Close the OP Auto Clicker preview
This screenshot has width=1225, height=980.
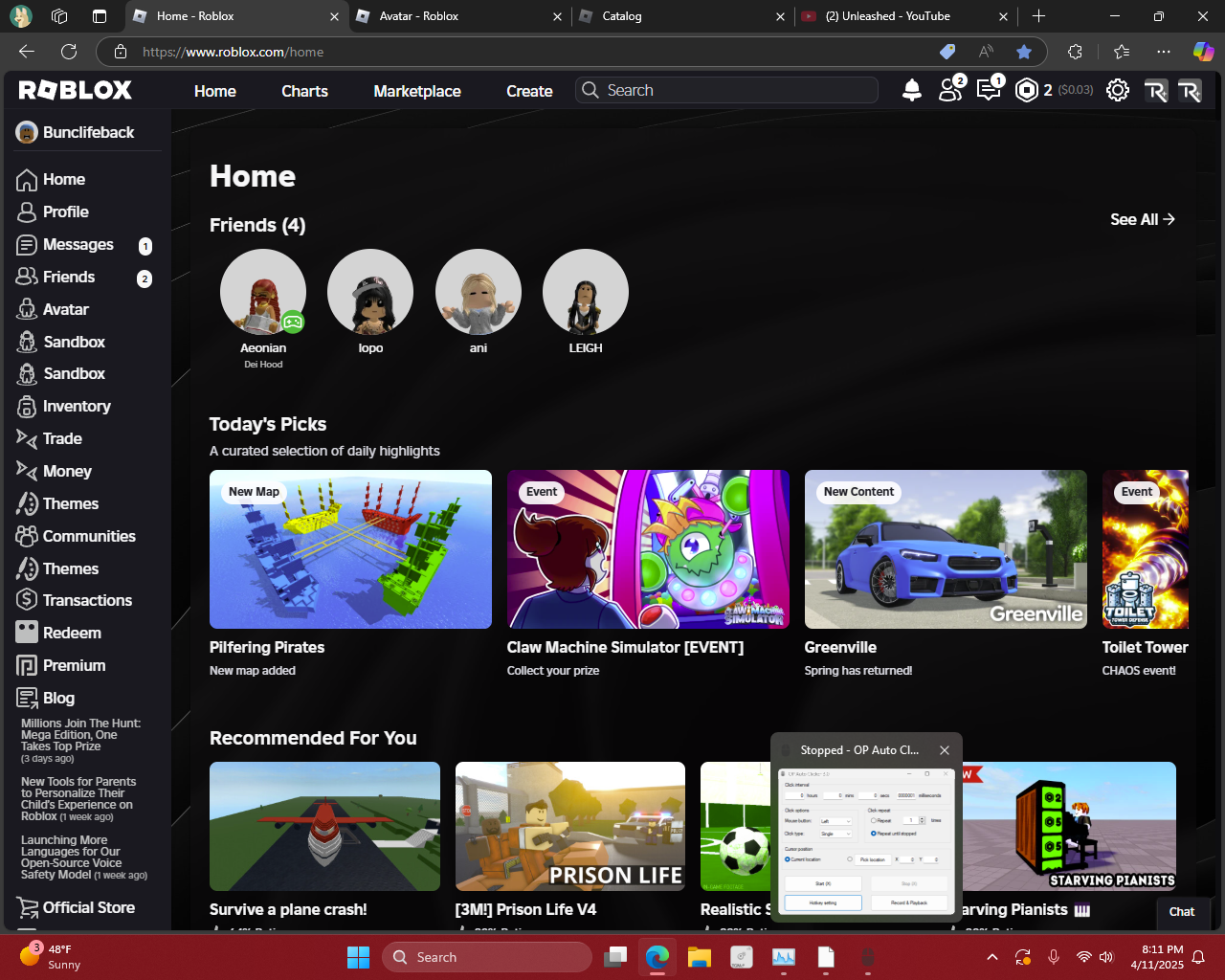tap(945, 750)
